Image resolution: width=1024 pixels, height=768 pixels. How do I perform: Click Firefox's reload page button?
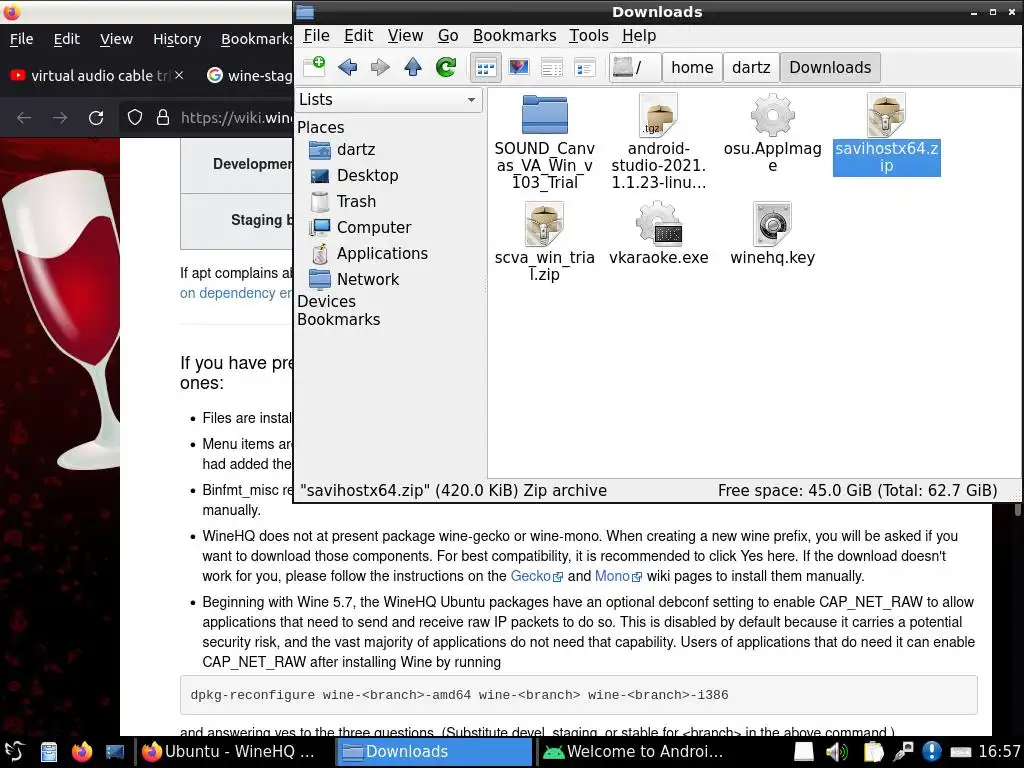coord(96,118)
